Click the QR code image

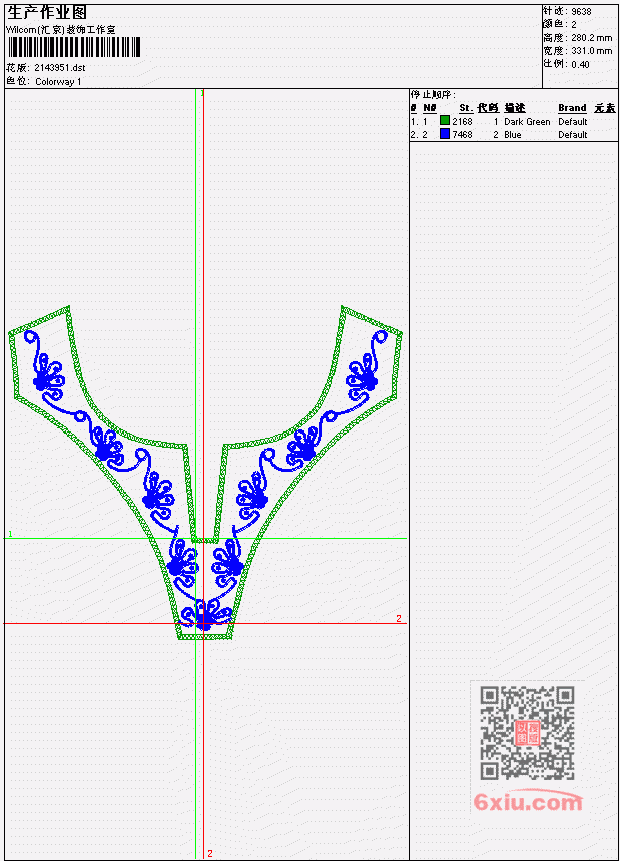527,733
